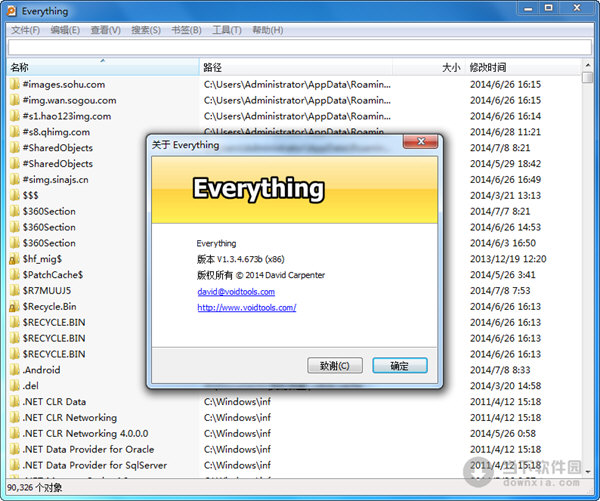This screenshot has width=600, height=501.
Task: Select the .Android folder name
Action: tap(41, 370)
